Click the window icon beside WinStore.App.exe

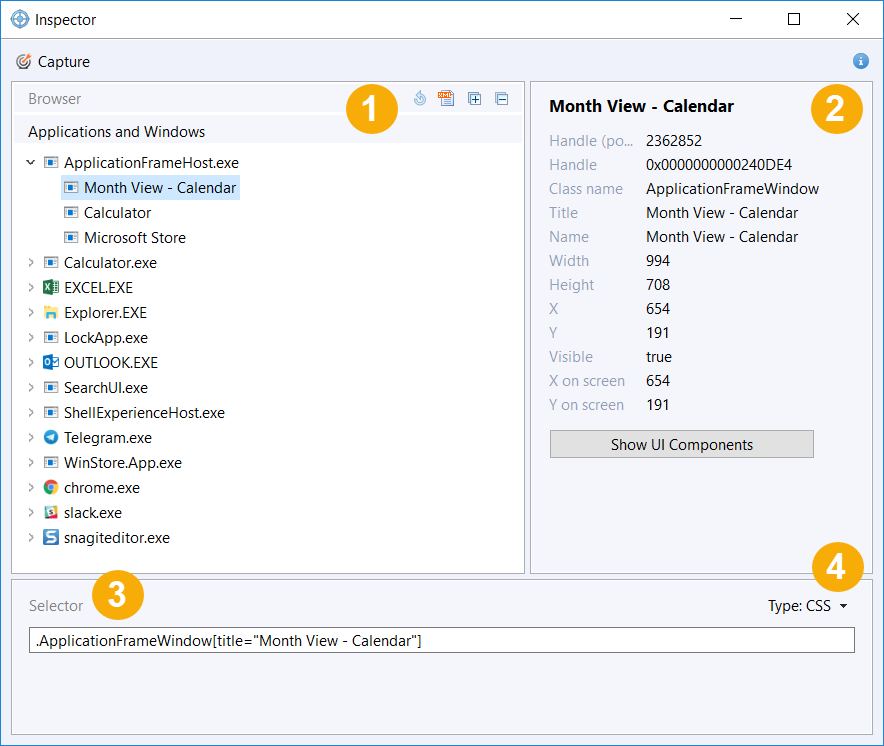51,462
